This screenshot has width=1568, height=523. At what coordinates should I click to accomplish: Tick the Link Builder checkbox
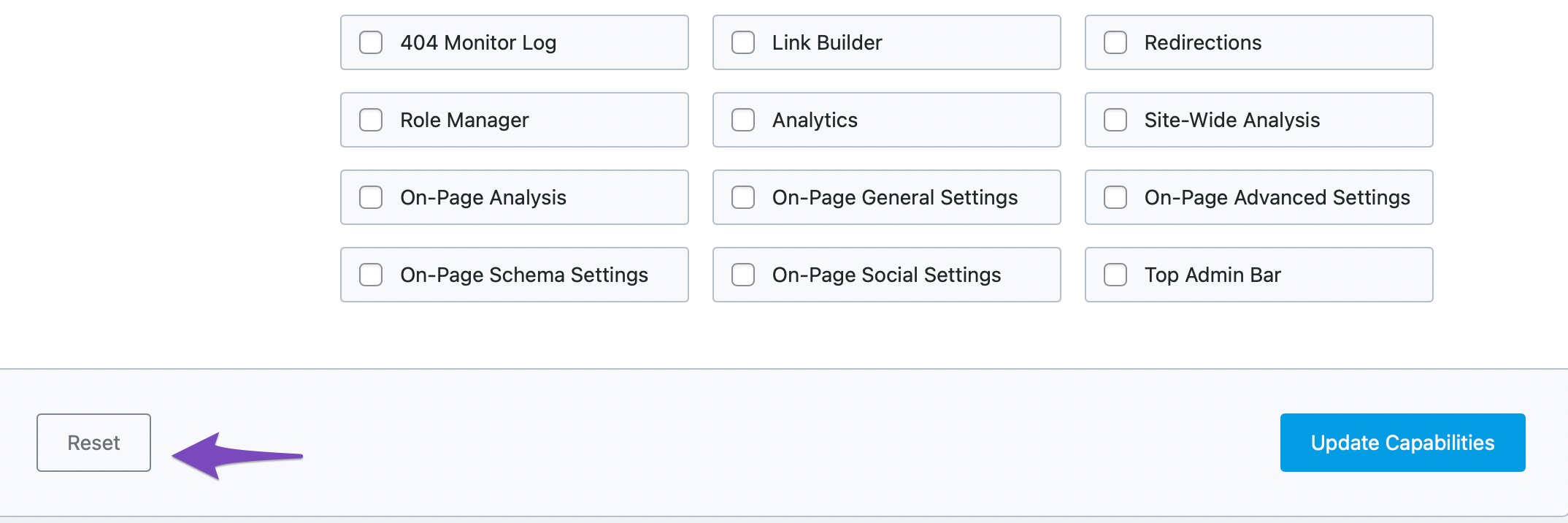pyautogui.click(x=743, y=42)
